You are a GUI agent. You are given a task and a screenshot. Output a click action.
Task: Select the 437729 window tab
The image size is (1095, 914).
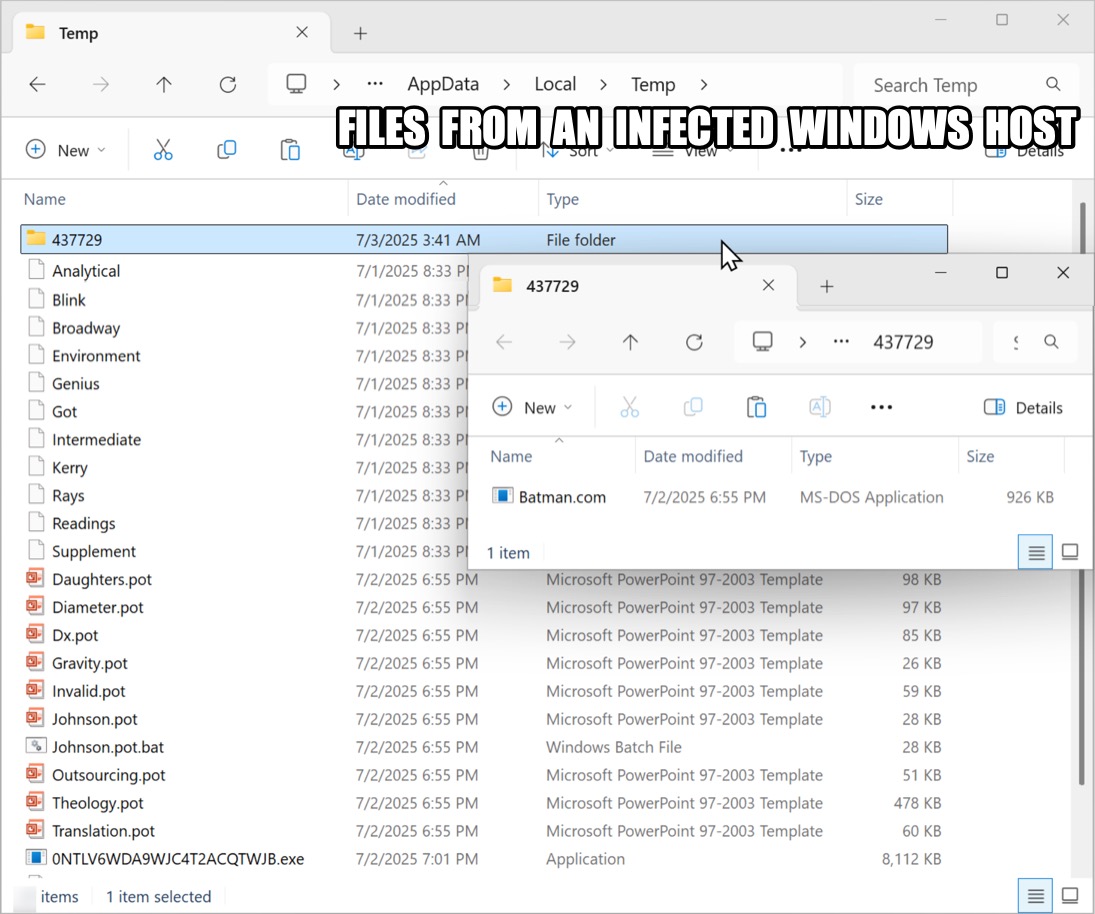637,286
